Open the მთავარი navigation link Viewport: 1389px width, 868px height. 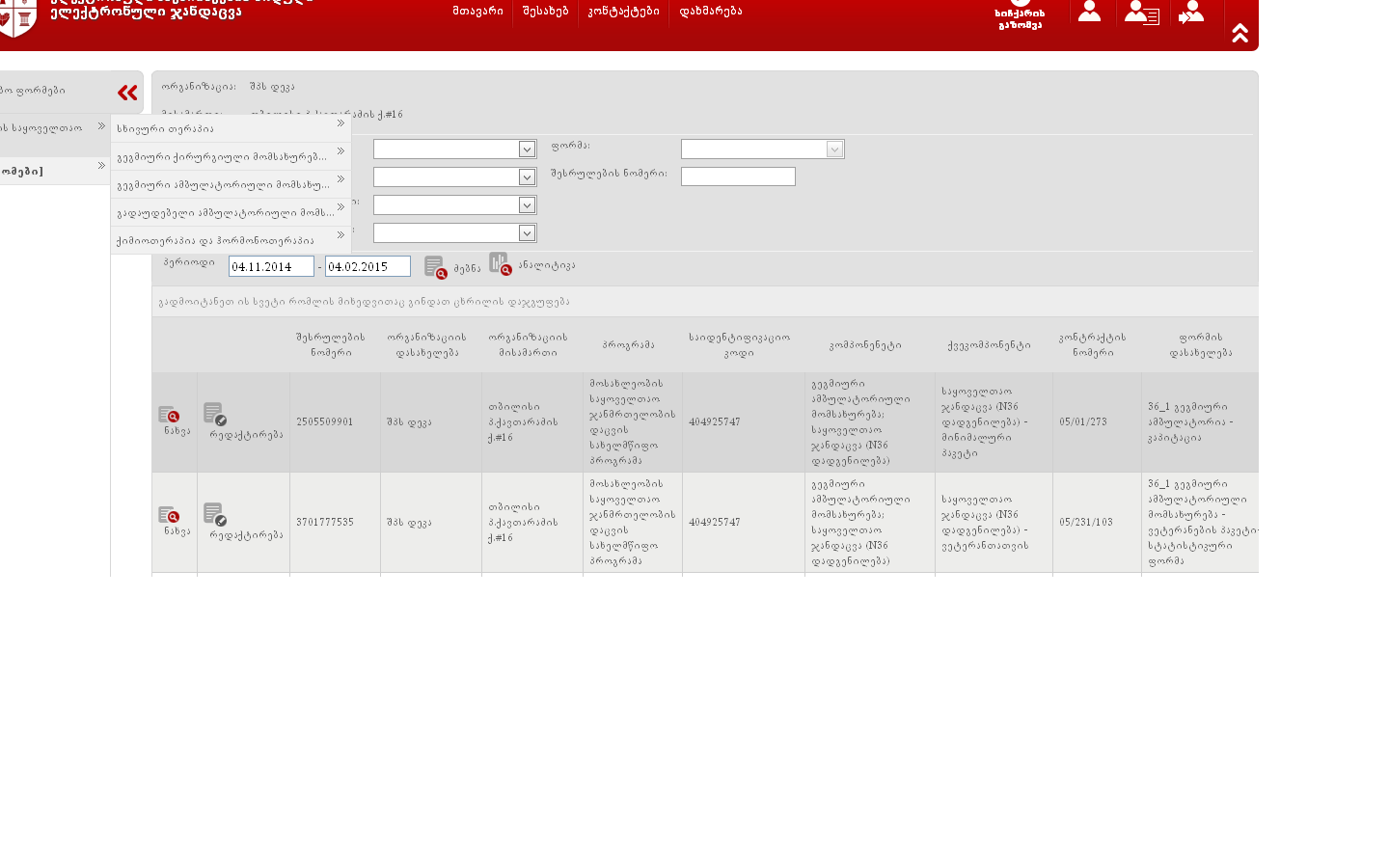[x=477, y=12]
